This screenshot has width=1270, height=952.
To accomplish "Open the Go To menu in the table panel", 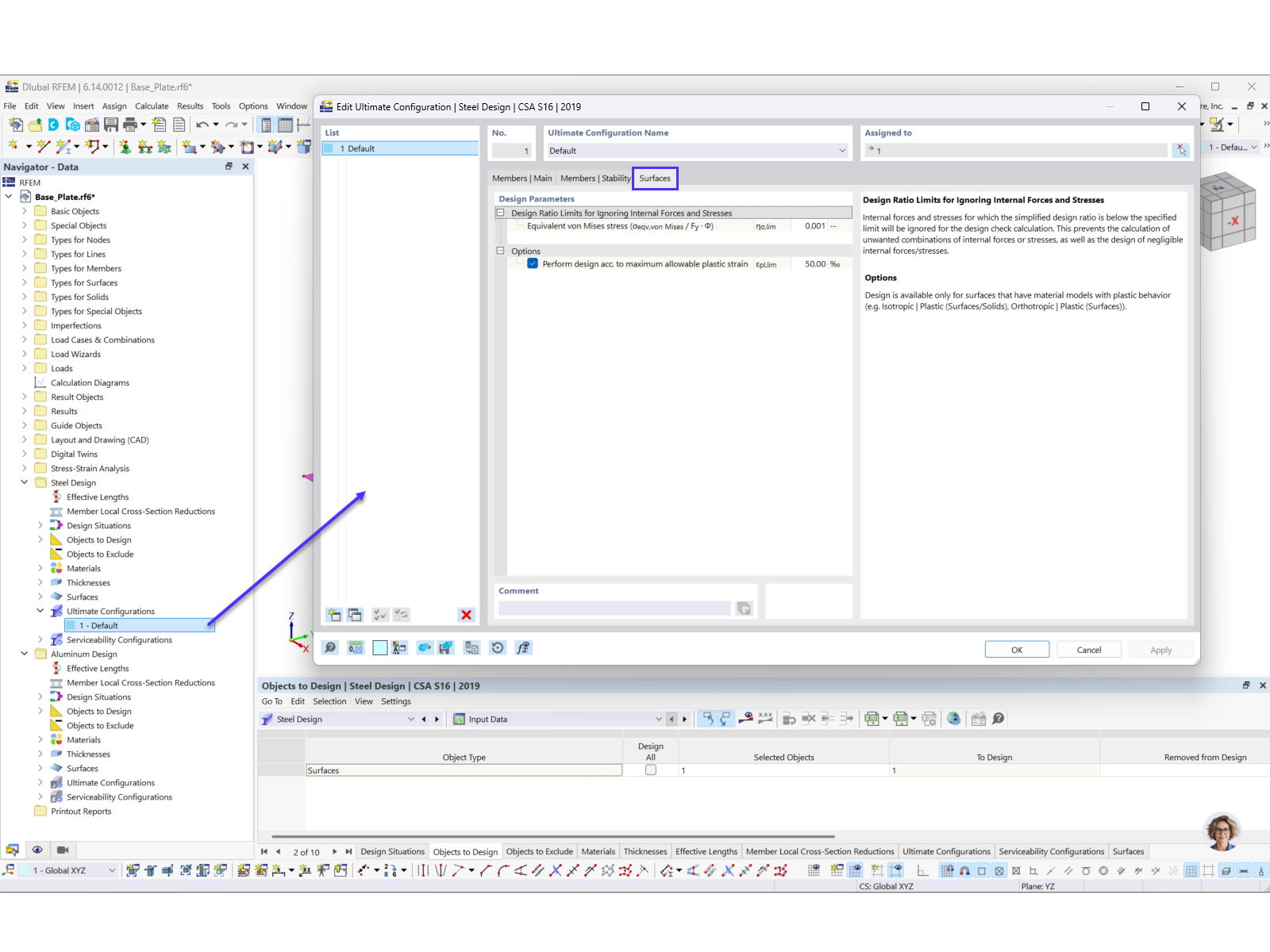I will tap(271, 701).
